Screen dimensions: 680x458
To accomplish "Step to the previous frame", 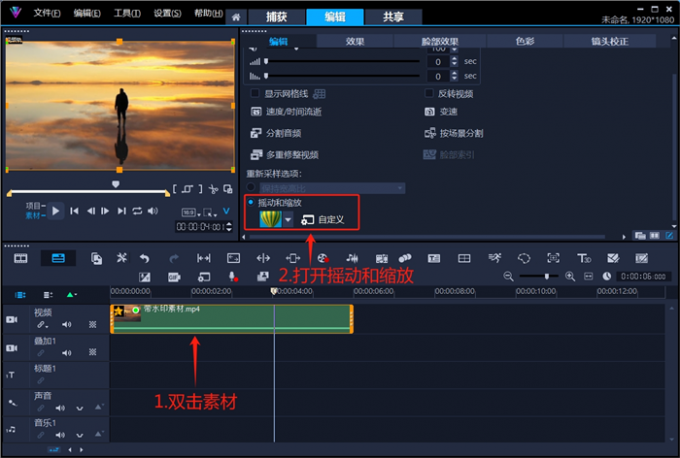I will (x=91, y=211).
